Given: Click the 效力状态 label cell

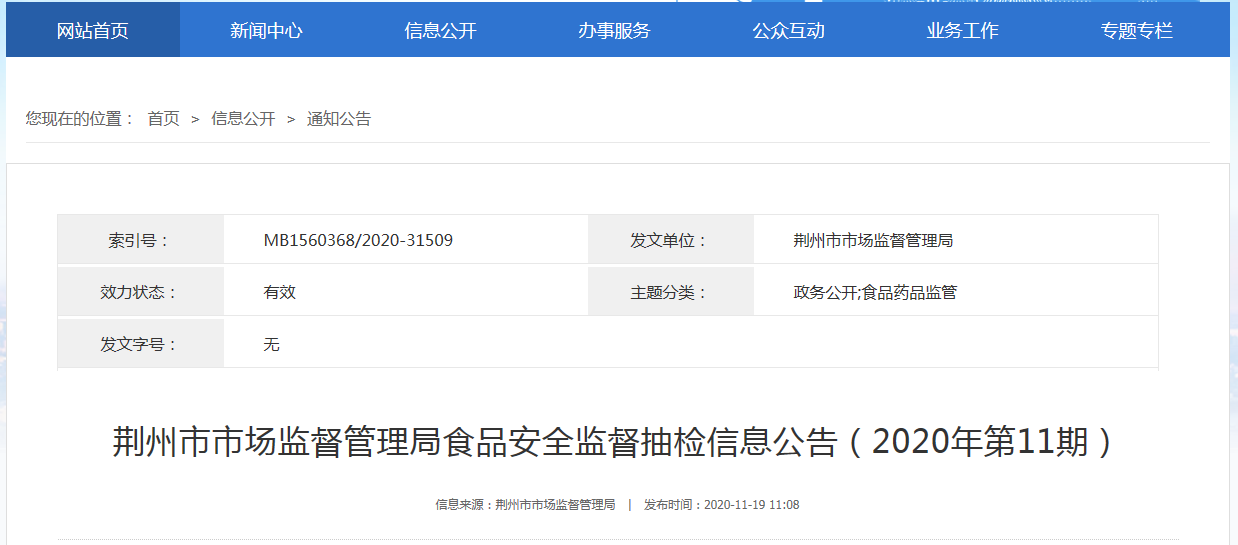Looking at the screenshot, I should (140, 292).
